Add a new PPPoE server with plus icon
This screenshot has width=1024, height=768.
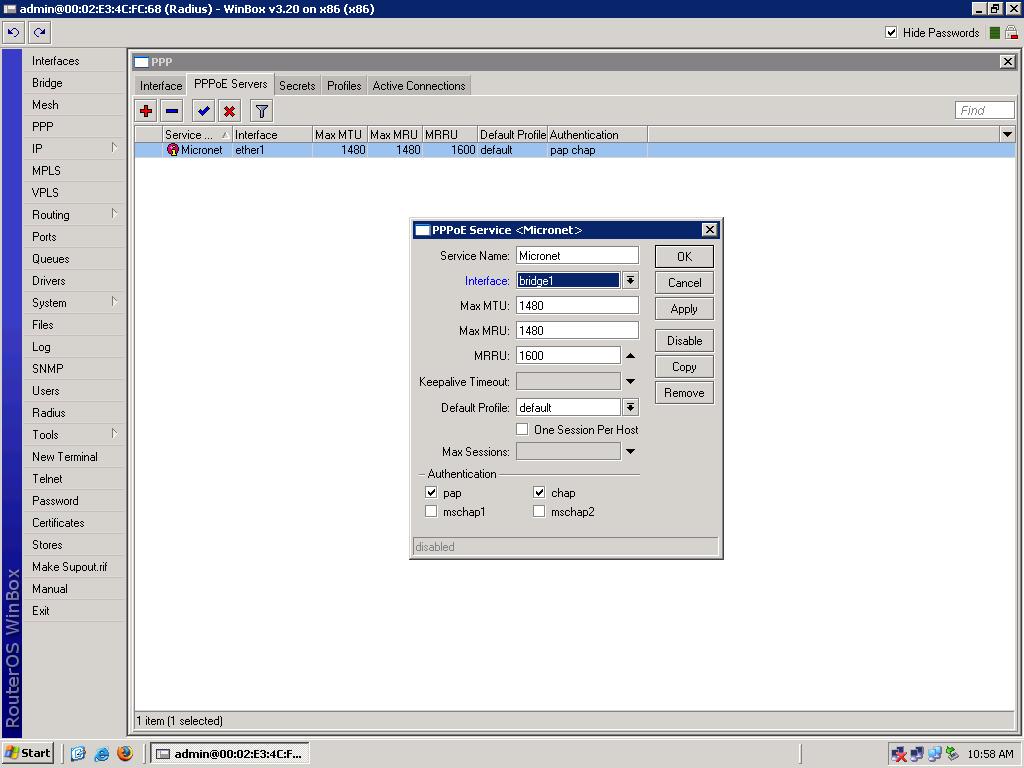[x=146, y=111]
